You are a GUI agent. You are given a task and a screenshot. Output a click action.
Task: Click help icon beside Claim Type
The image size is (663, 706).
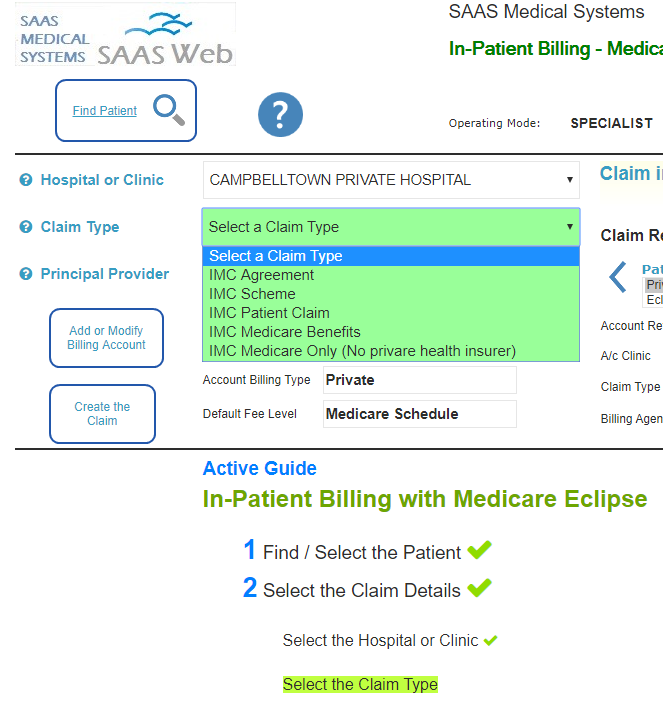[26, 227]
